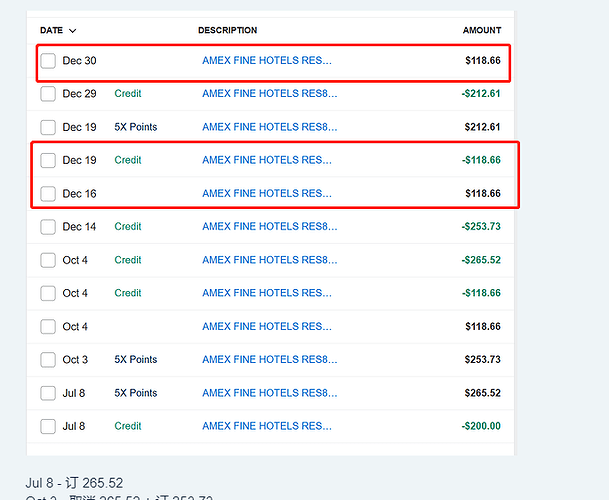Select the Oct 3 transaction checkbox
This screenshot has height=500, width=609.
point(48,360)
